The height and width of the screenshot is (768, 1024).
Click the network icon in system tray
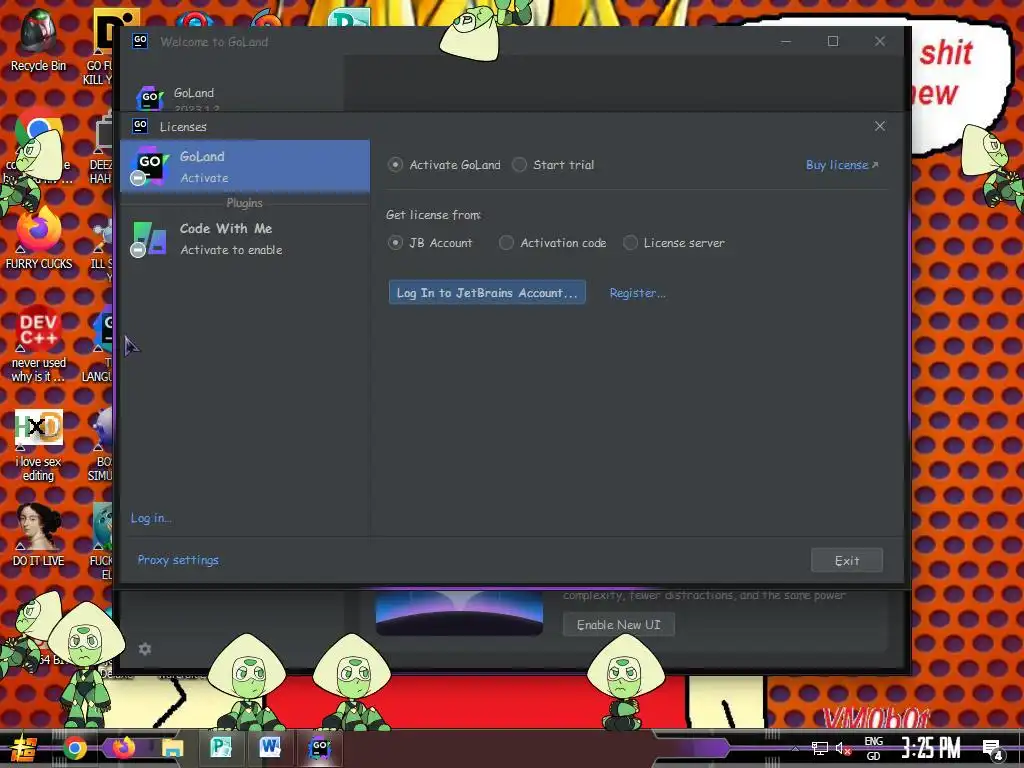820,748
